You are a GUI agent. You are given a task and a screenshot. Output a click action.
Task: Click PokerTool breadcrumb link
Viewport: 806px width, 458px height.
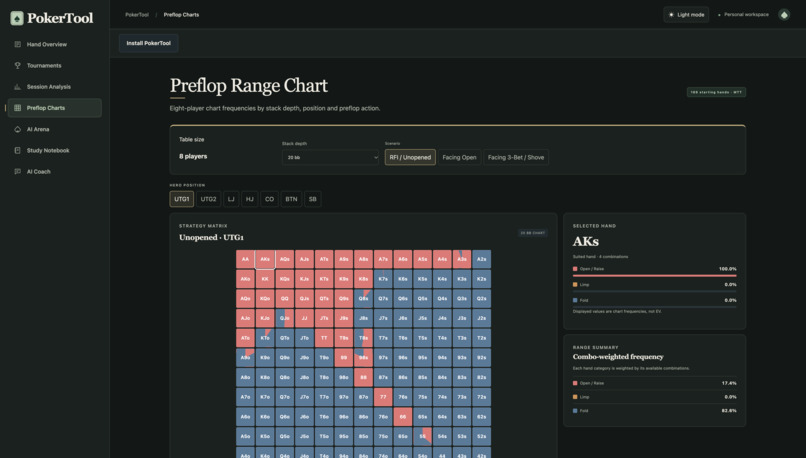pyautogui.click(x=137, y=15)
